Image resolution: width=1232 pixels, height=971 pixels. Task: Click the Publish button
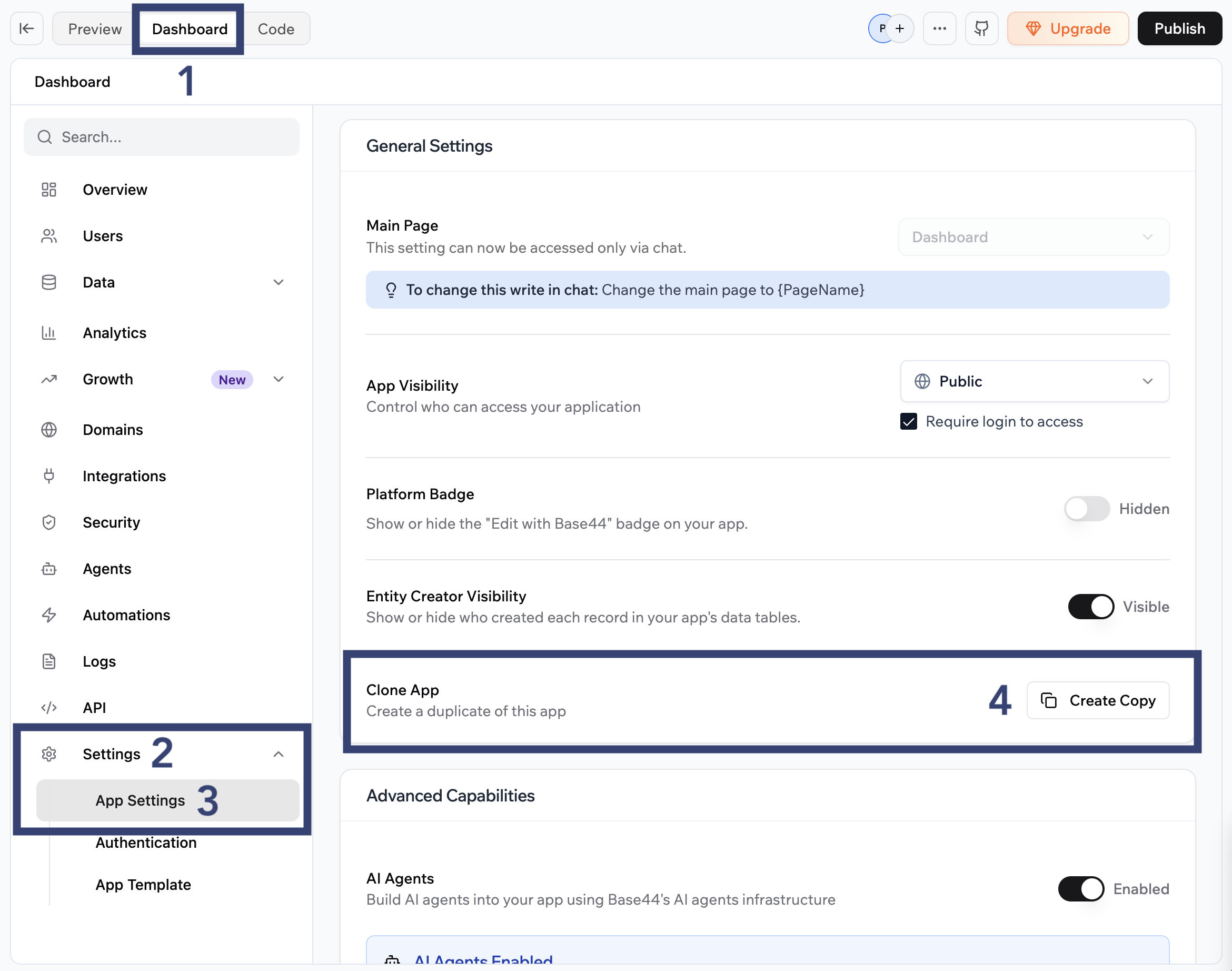(1180, 28)
